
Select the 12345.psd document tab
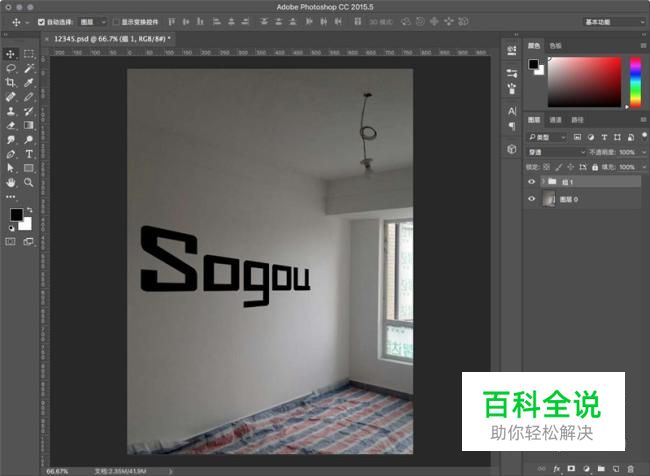pos(110,39)
